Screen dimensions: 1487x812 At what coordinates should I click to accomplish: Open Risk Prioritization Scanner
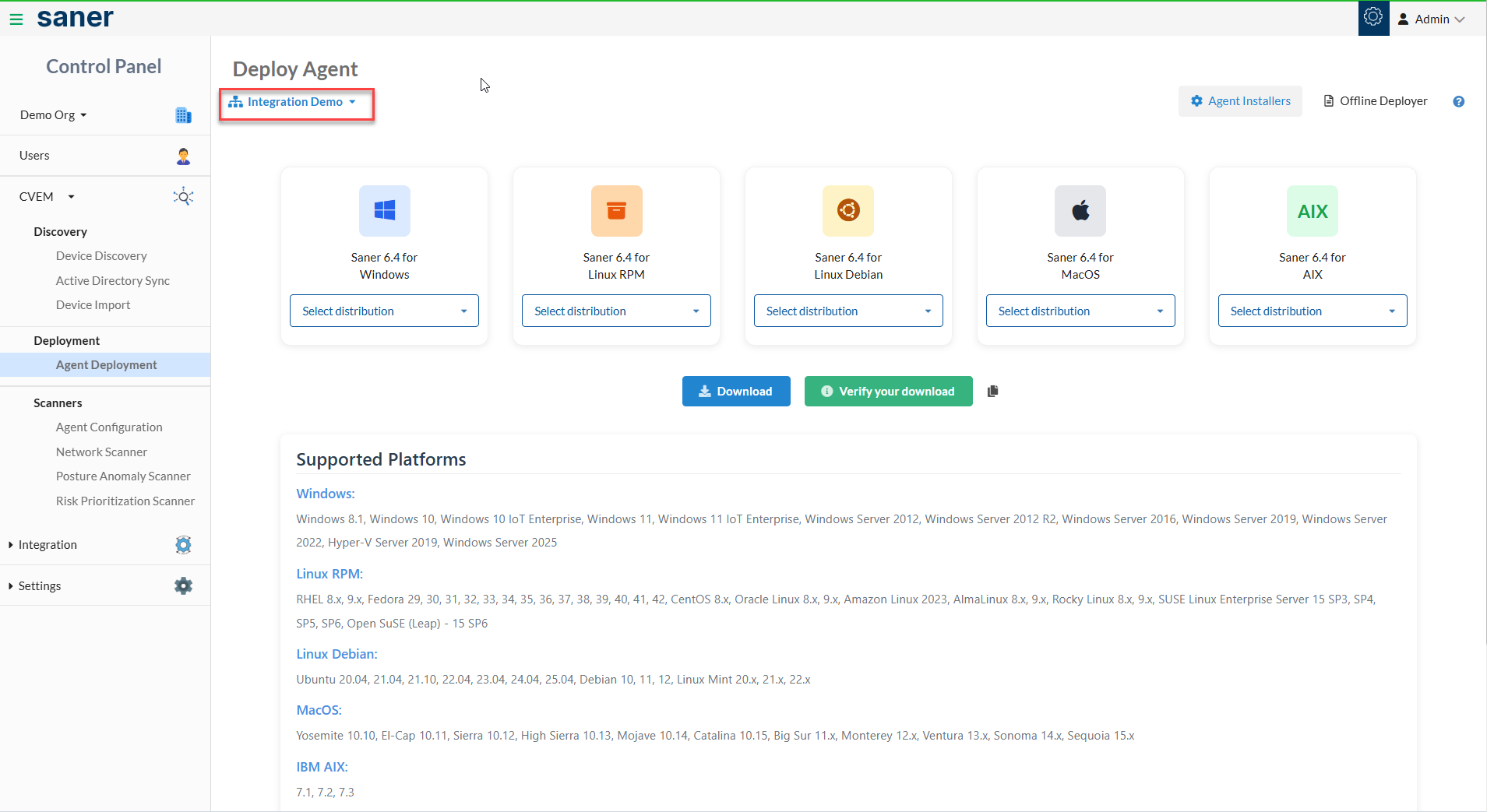pos(125,501)
